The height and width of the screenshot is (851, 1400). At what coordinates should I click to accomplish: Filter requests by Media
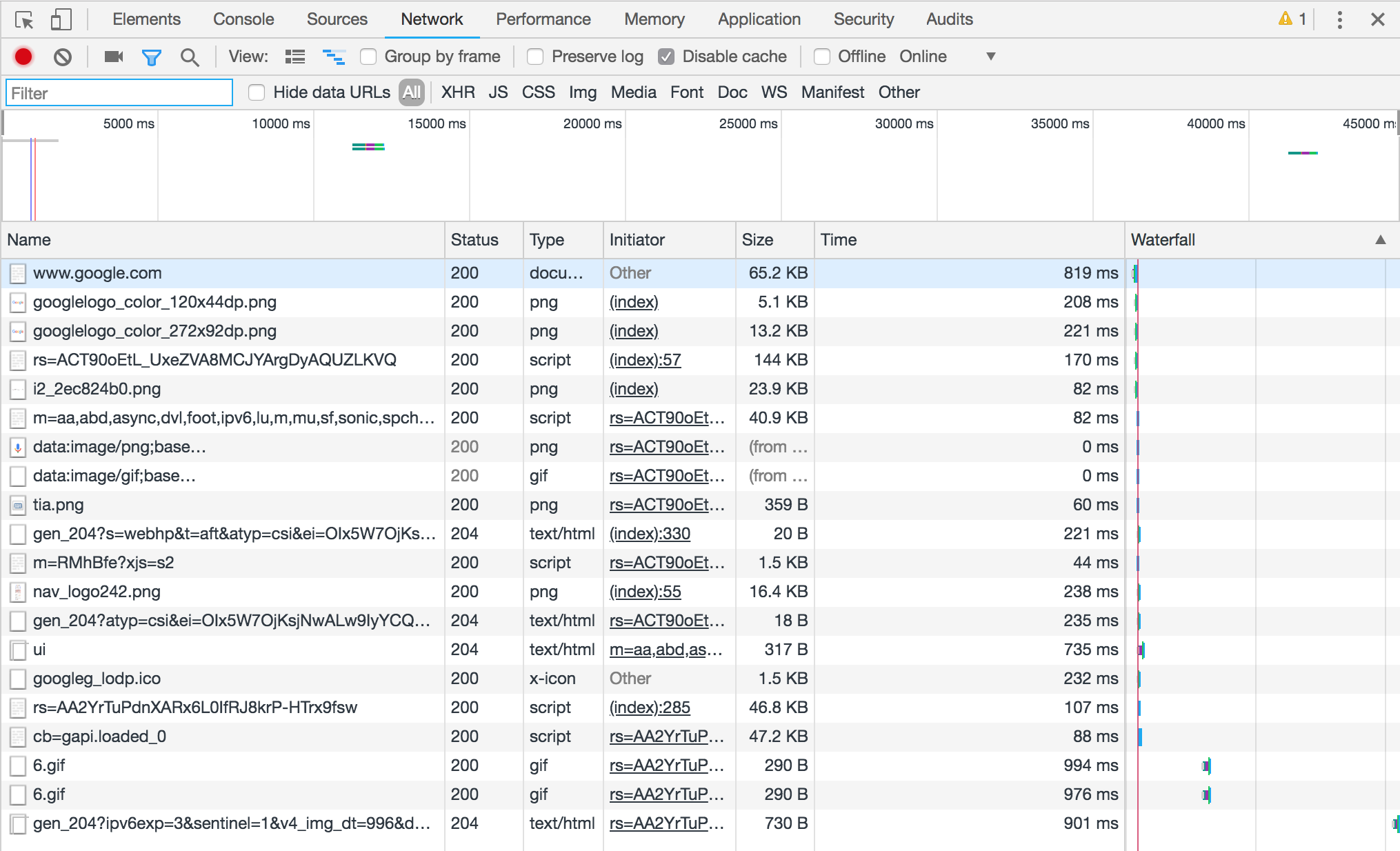click(633, 92)
